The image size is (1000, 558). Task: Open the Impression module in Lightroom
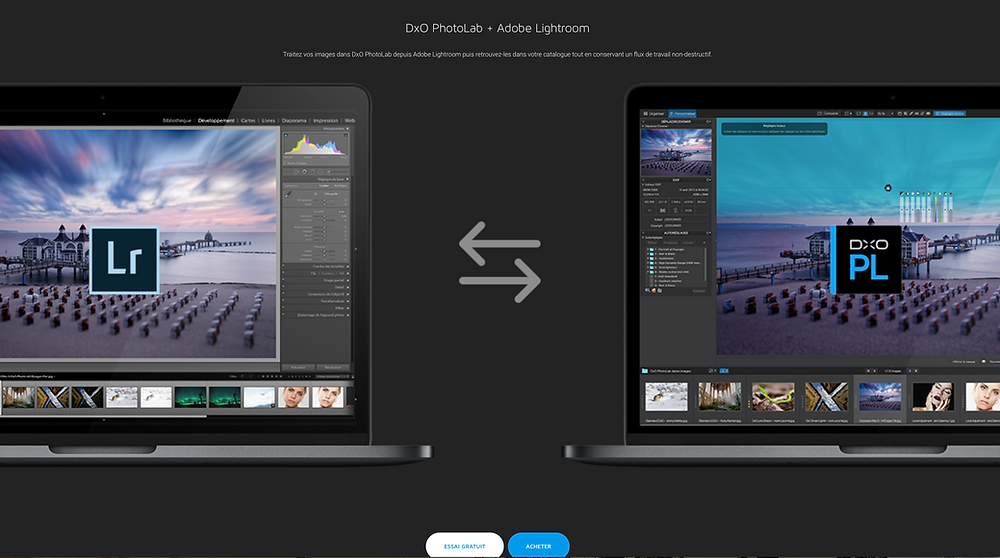(325, 121)
